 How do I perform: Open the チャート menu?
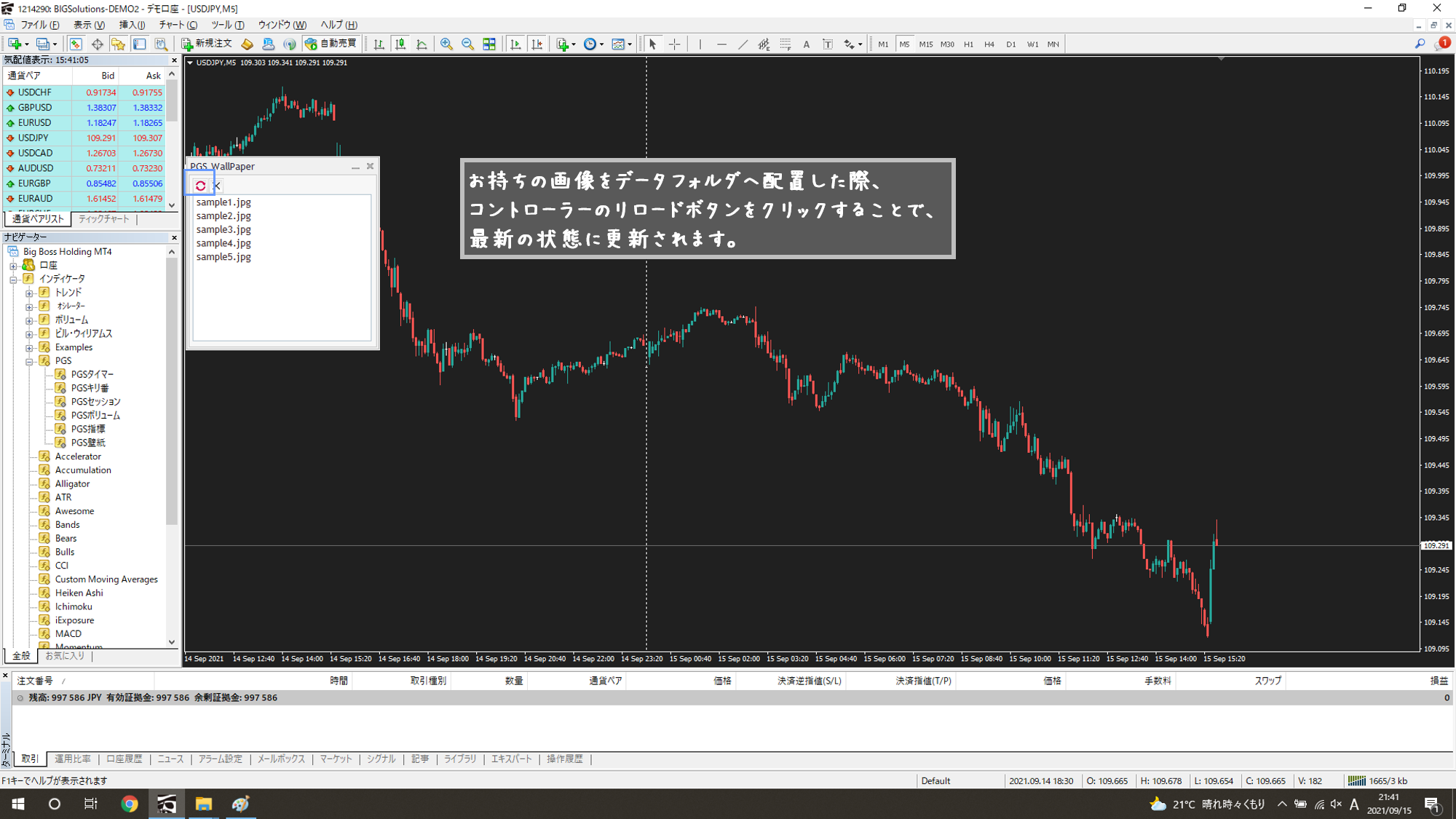(x=177, y=25)
